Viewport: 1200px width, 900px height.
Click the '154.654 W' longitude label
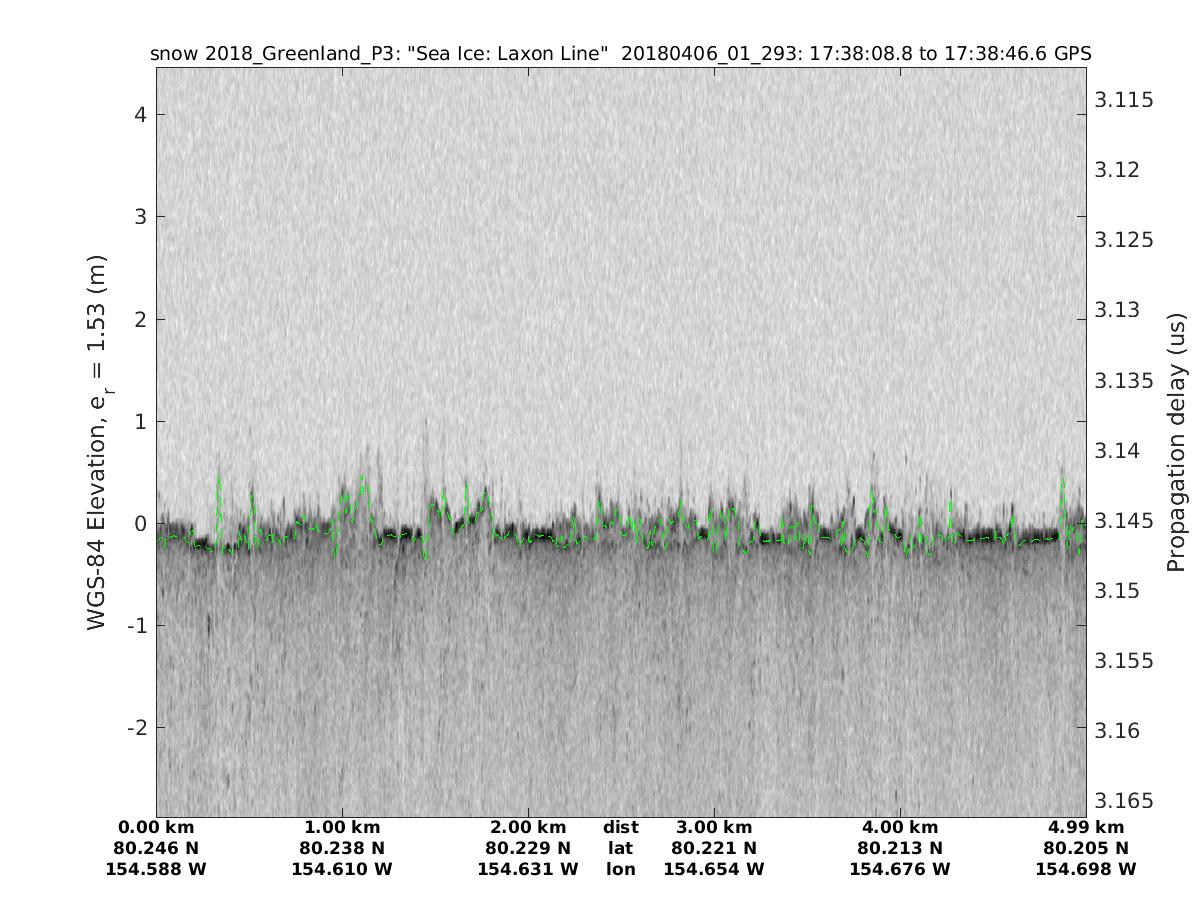click(714, 869)
